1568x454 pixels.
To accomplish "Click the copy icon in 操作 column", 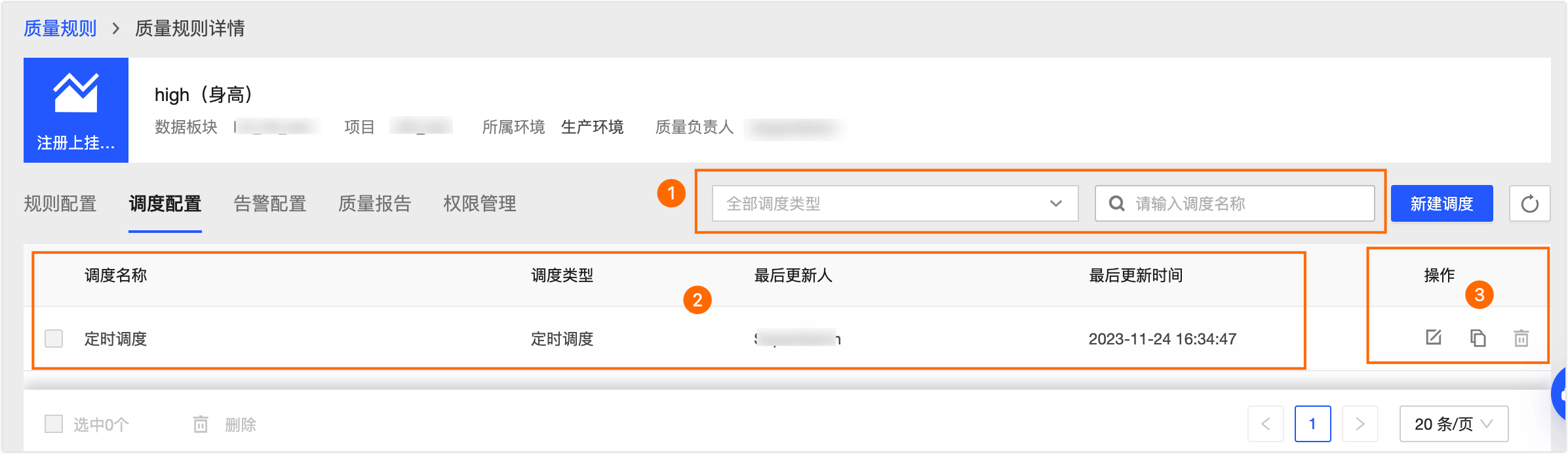I will (1478, 338).
